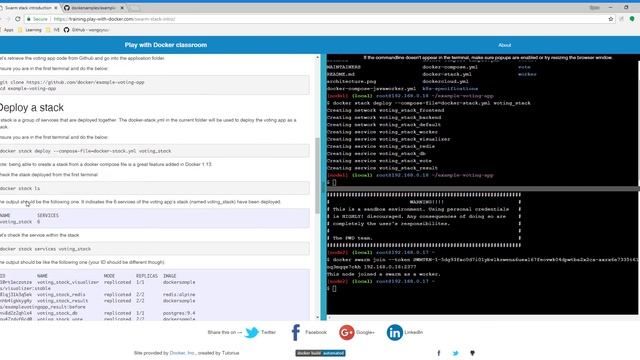Screen dimensions: 640x360
Task: Click the Twitter share text label
Action: coord(268,332)
